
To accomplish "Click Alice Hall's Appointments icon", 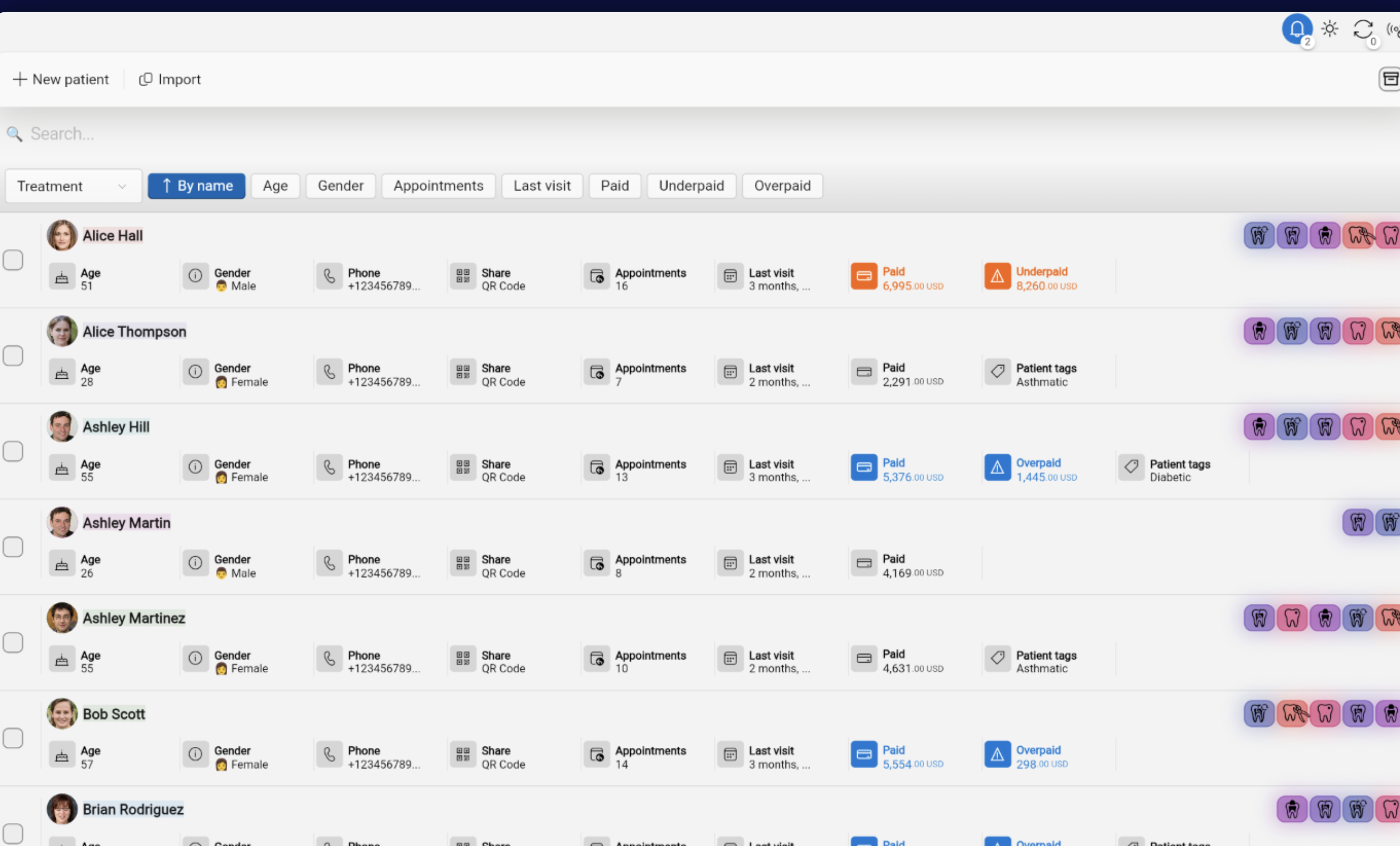I will click(596, 276).
